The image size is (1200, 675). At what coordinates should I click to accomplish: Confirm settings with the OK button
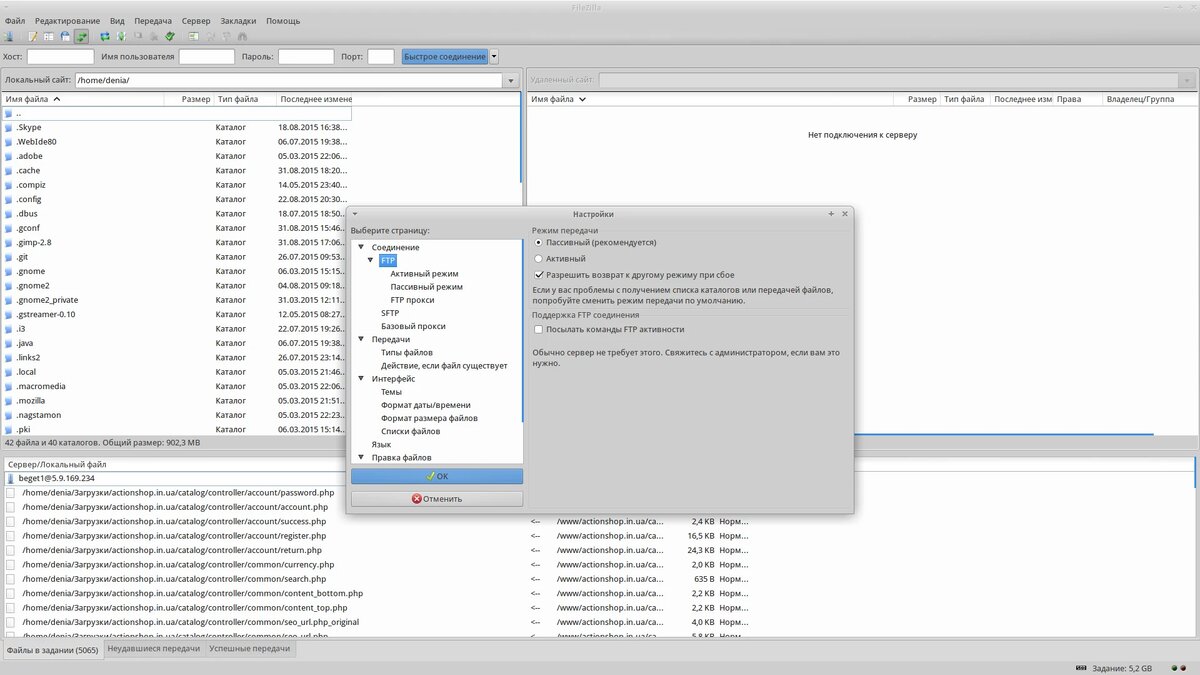point(436,477)
